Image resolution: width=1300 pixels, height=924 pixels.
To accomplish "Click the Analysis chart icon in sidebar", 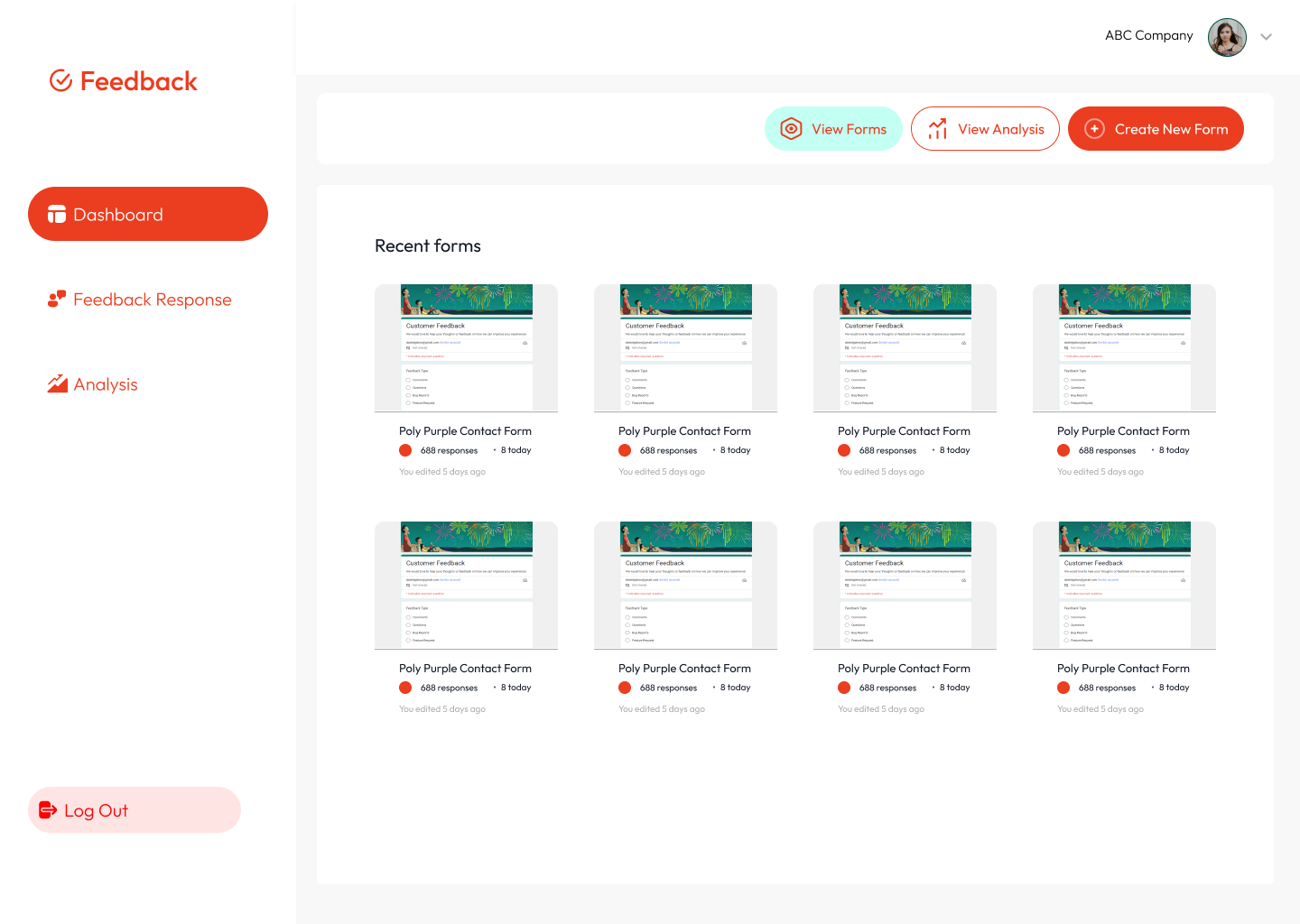I will (x=58, y=383).
